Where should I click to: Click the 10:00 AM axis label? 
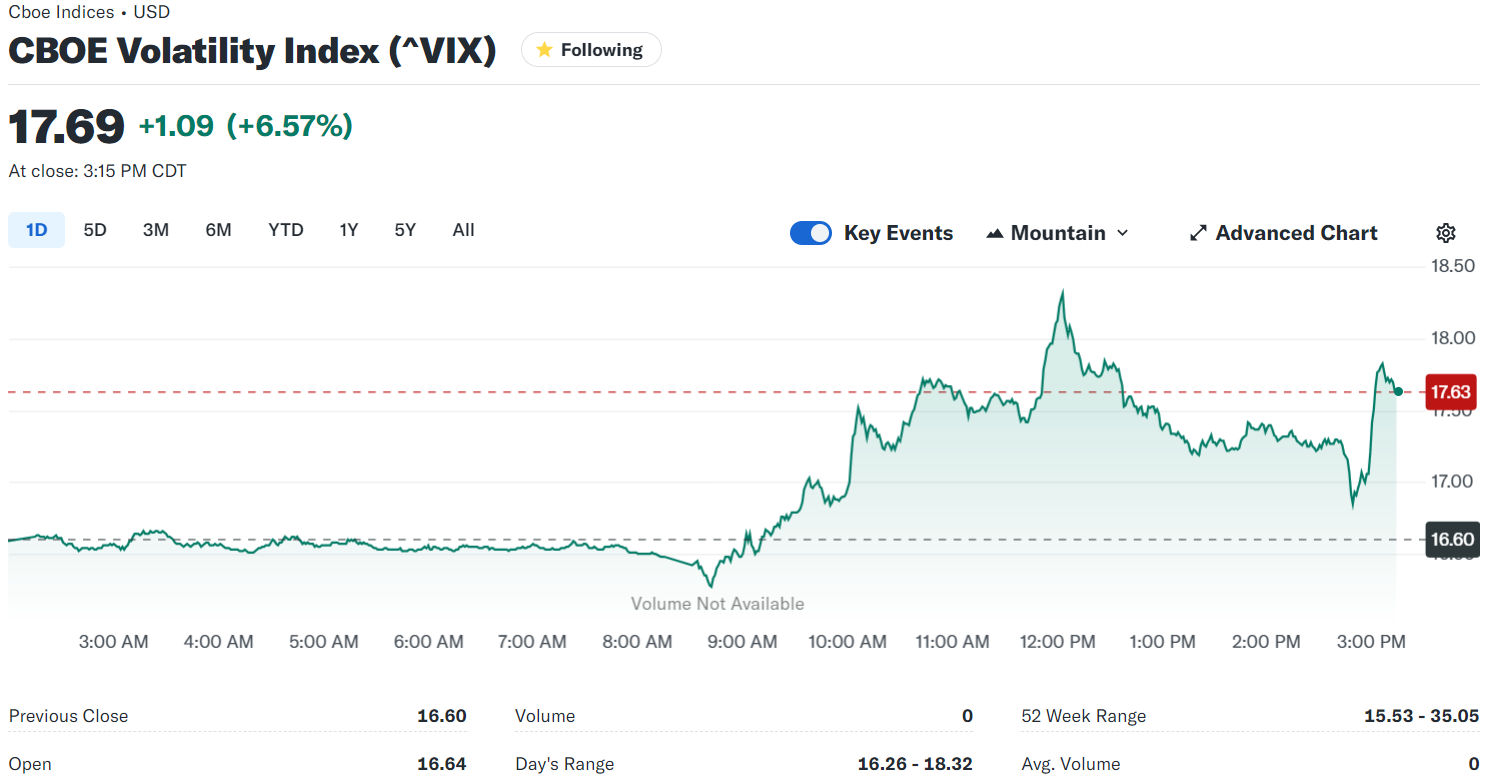(x=847, y=642)
